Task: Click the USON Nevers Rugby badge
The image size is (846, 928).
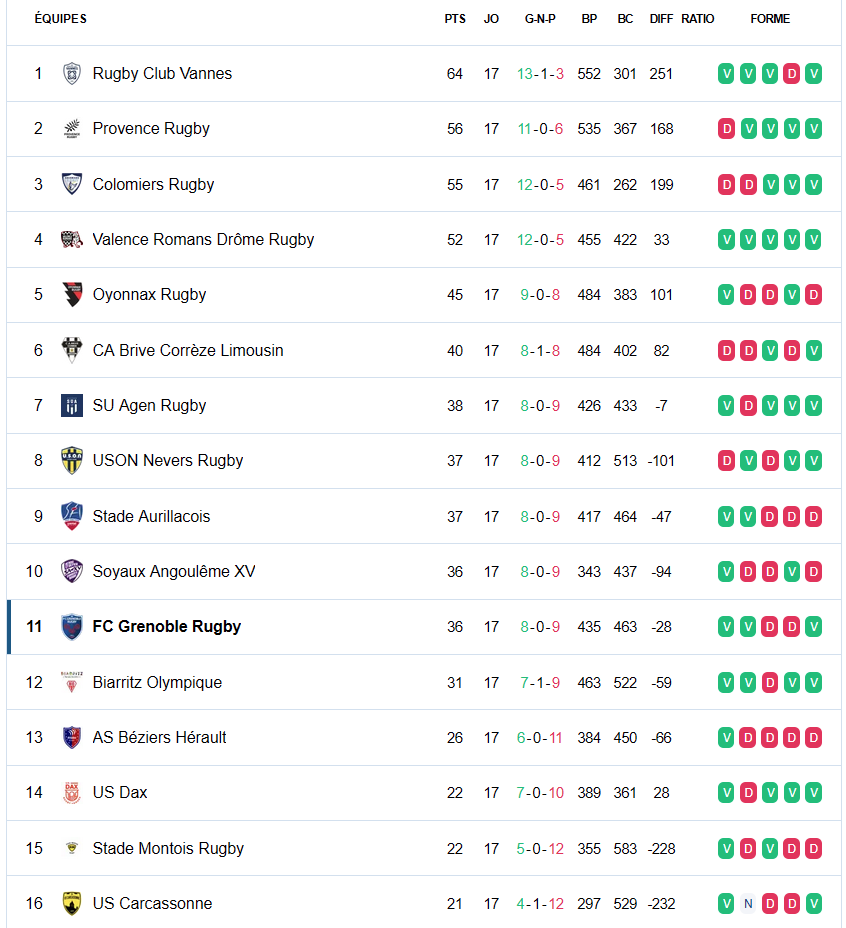Action: [x=71, y=461]
